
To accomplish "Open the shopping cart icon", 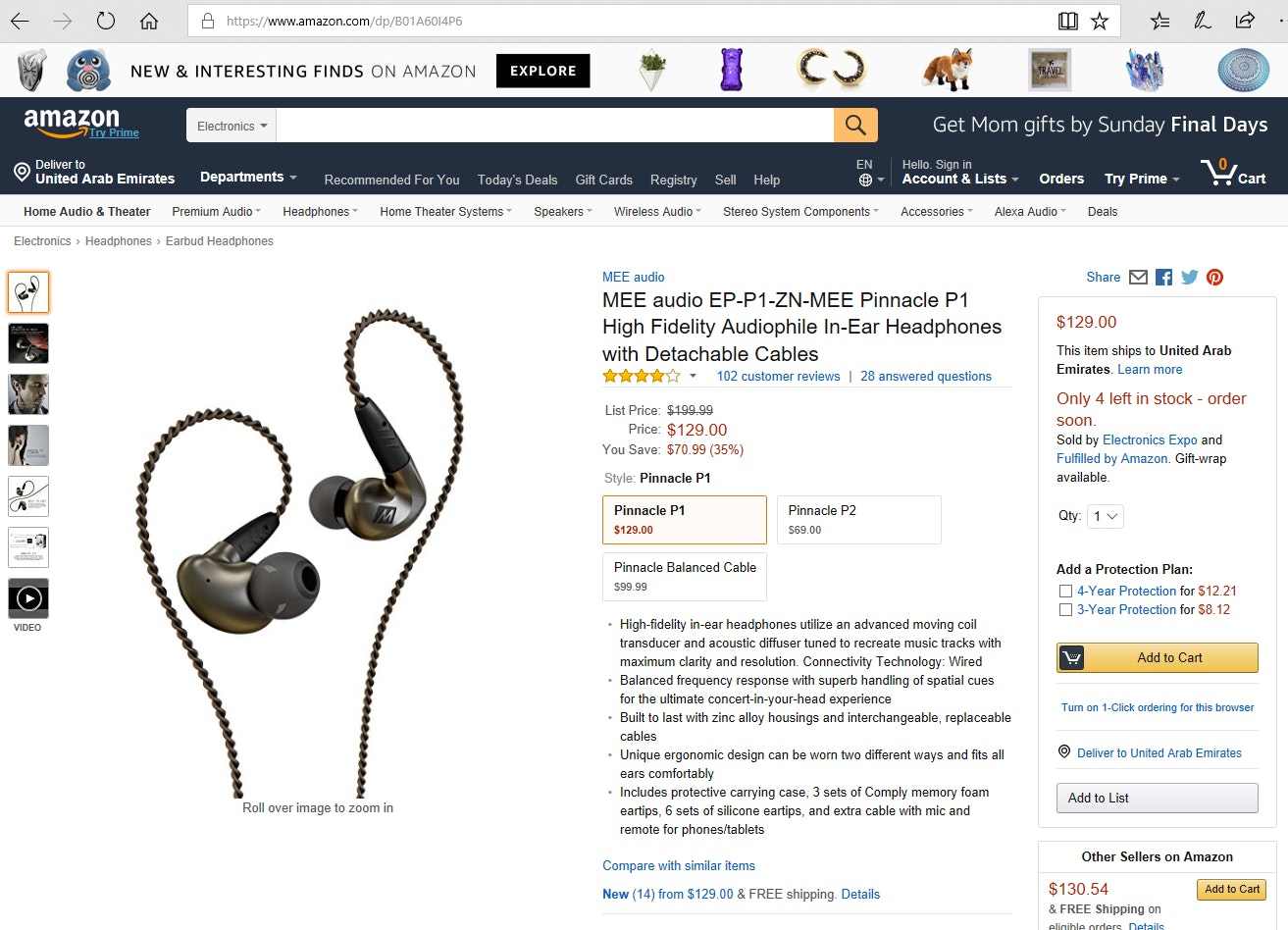I will point(1233,173).
